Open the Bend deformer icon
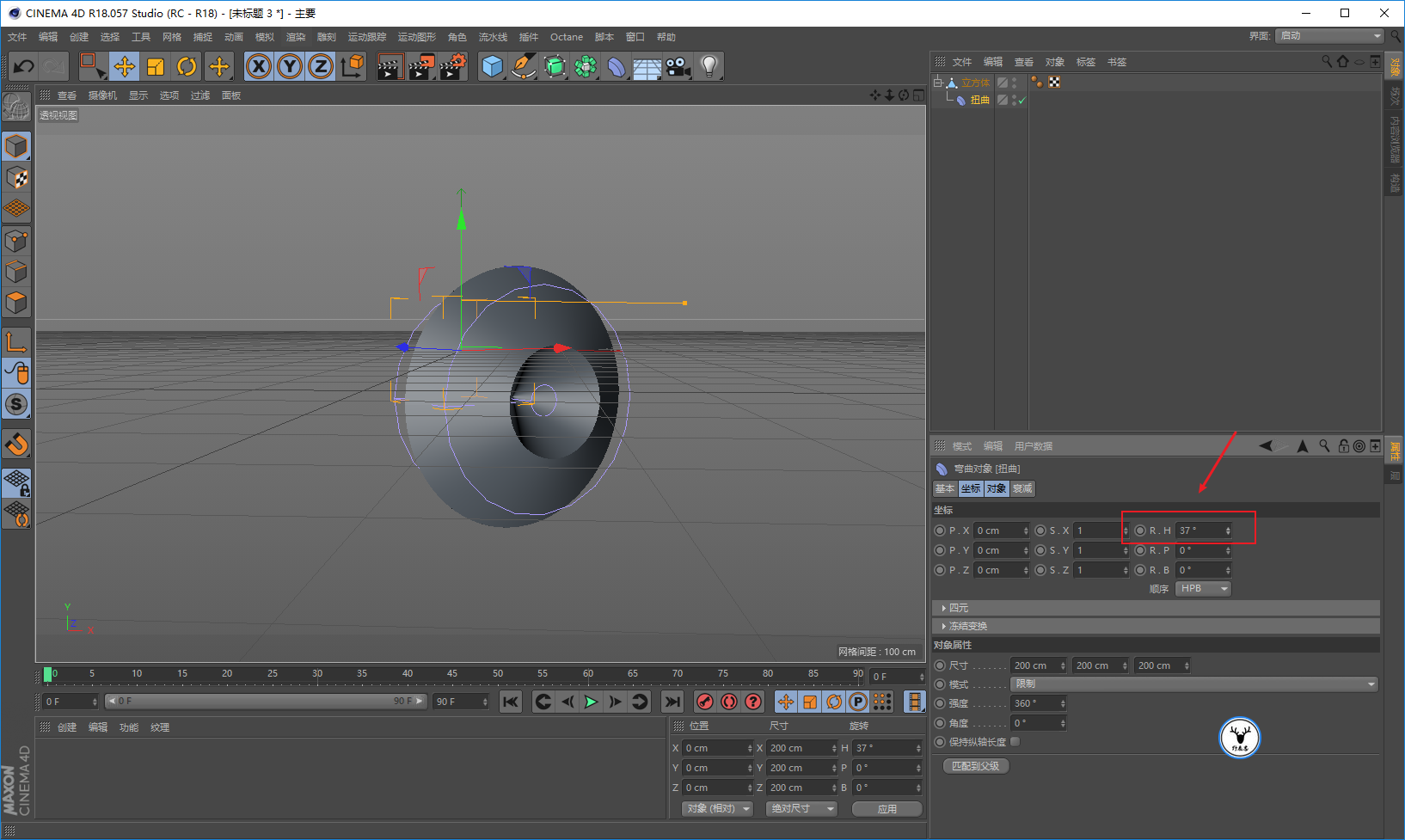1405x840 pixels. click(617, 66)
